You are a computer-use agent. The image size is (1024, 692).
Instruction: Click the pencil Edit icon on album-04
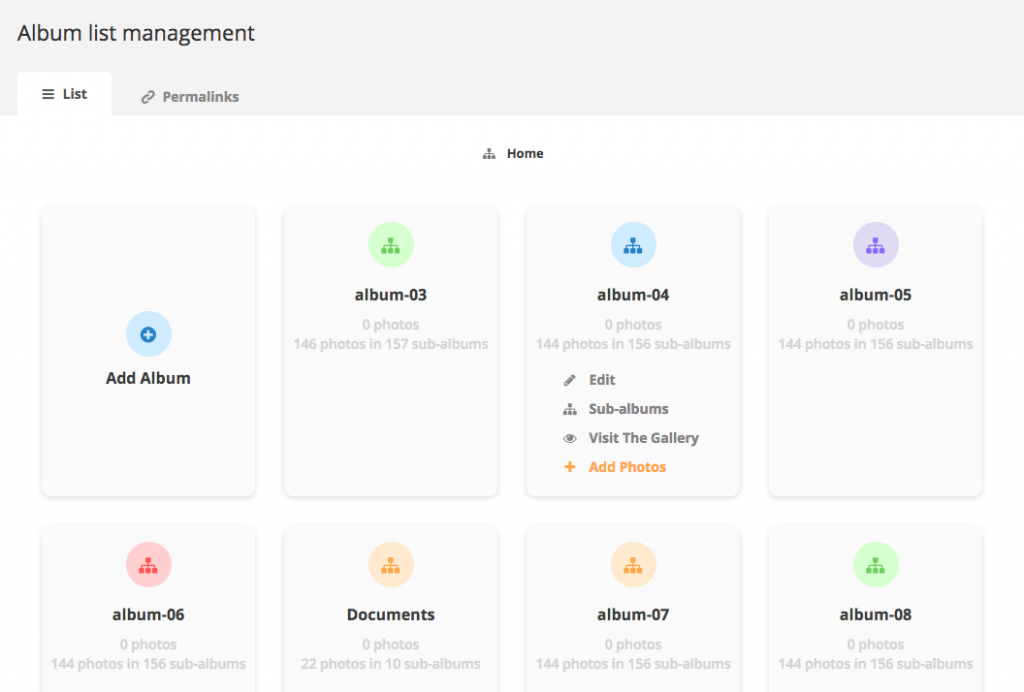(570, 379)
